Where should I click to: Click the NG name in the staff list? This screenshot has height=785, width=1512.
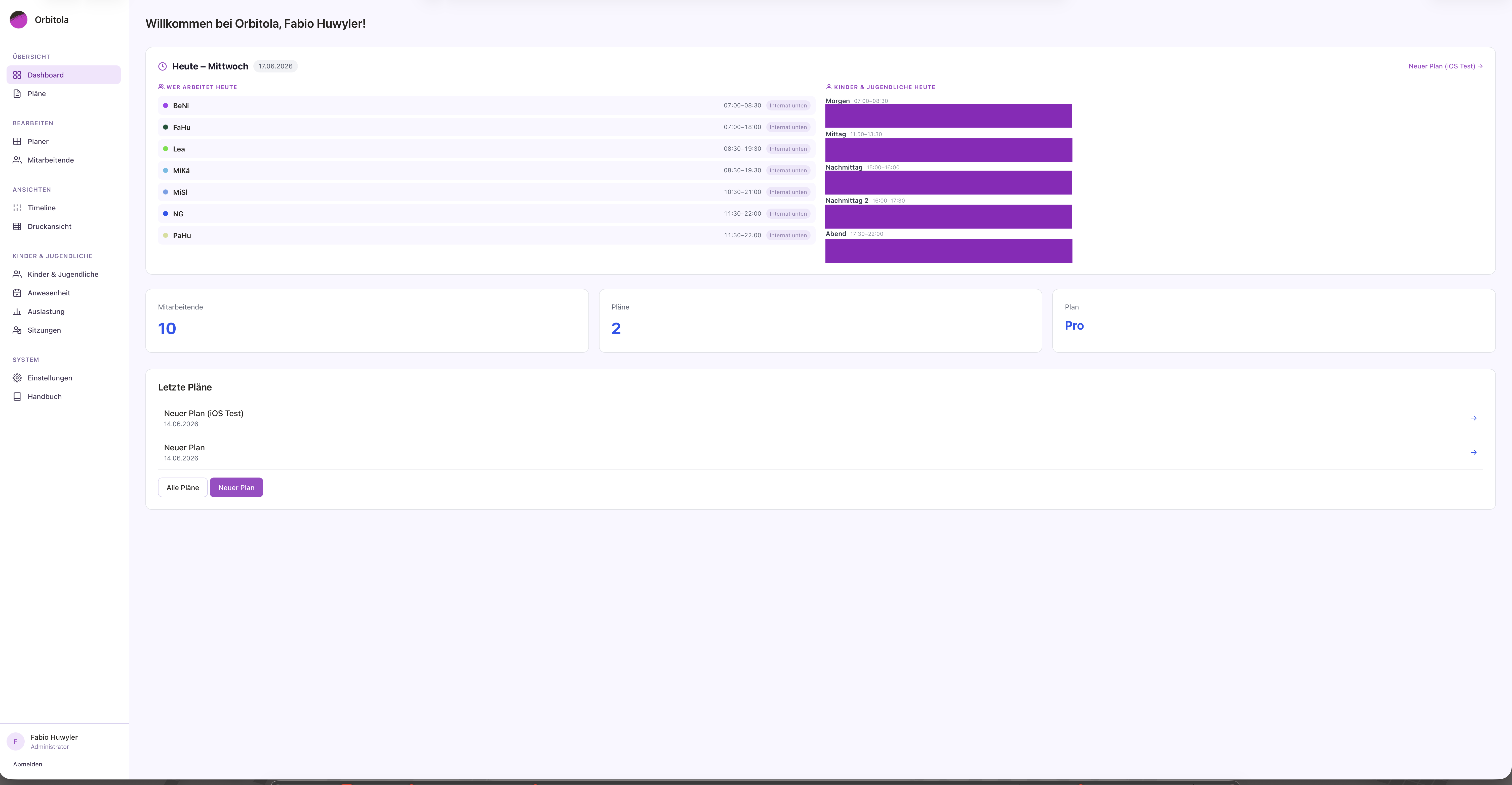[x=178, y=214]
